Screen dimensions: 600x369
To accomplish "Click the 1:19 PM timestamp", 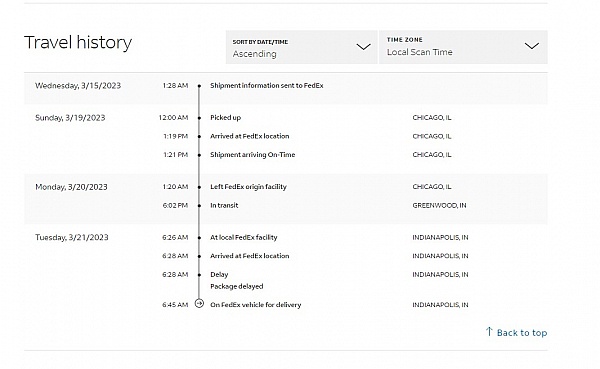I will 176,136.
